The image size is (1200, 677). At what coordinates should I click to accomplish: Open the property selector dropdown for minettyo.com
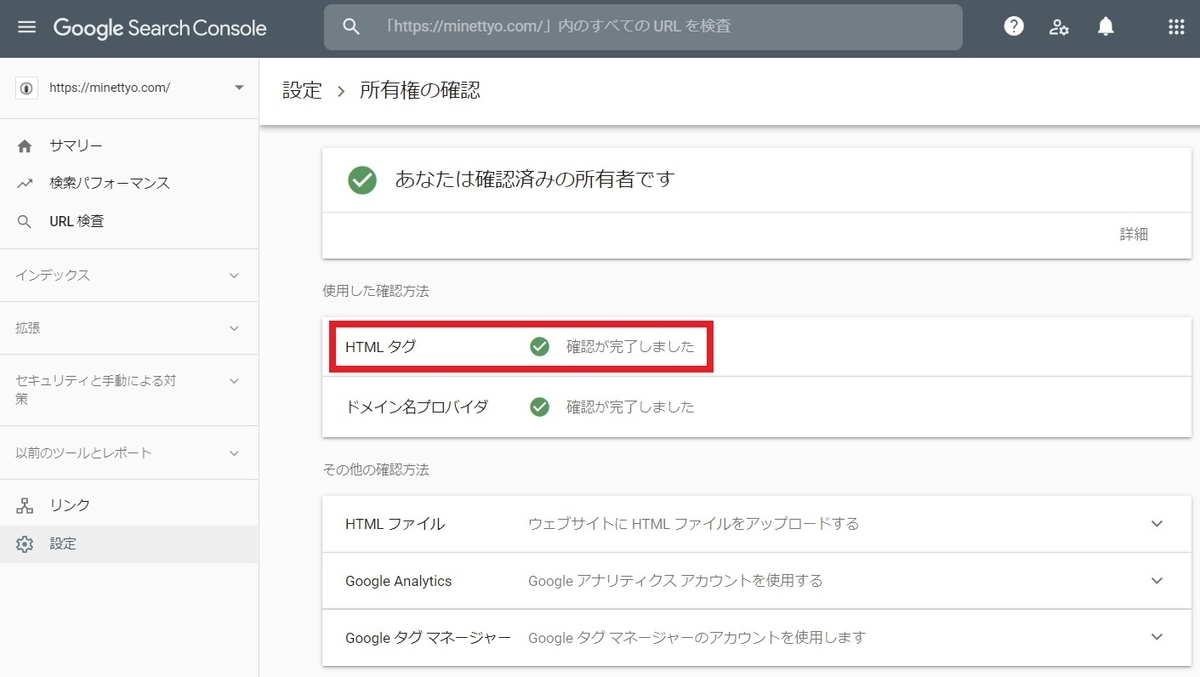[239, 88]
